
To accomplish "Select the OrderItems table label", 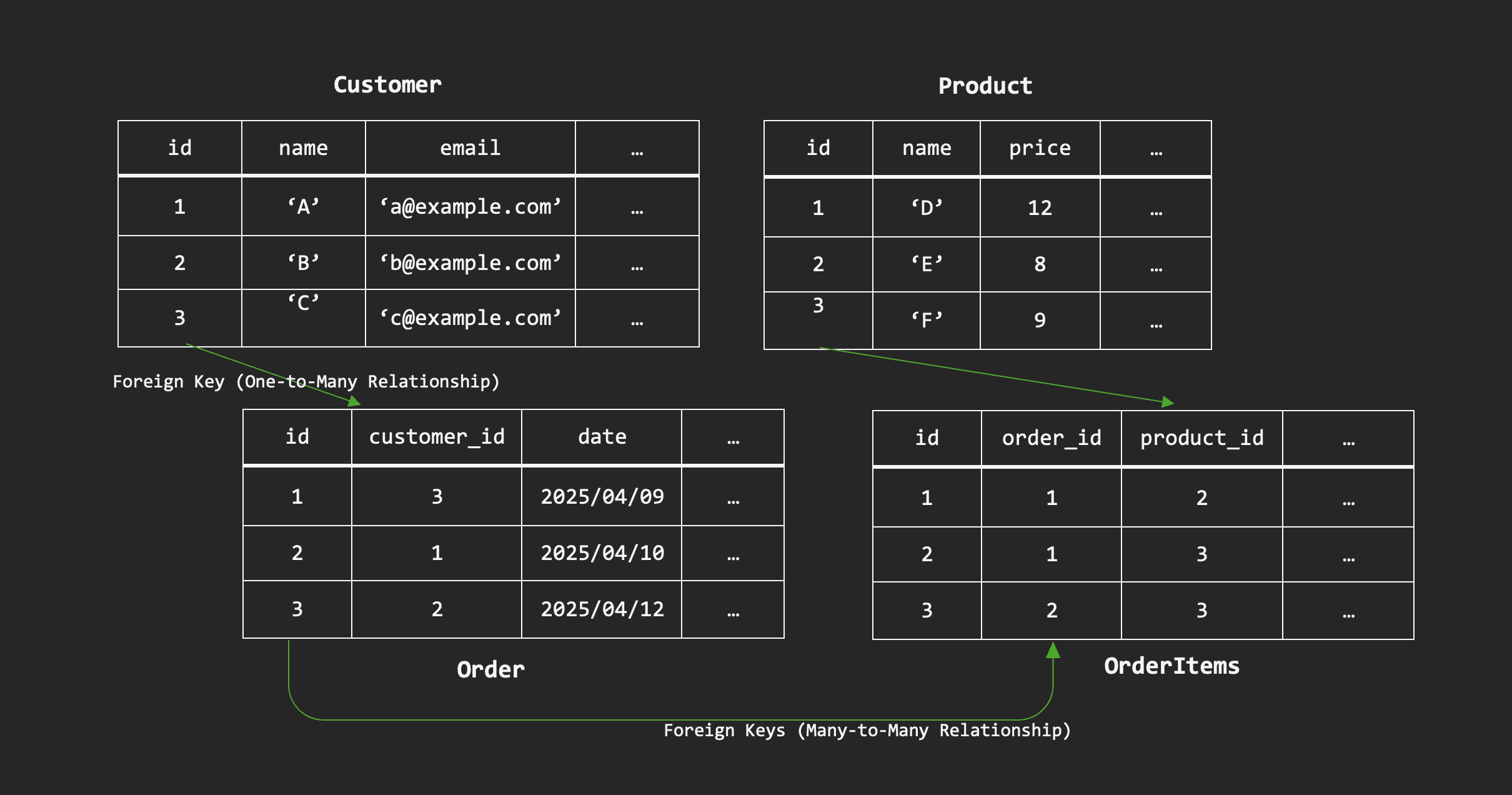I will pyautogui.click(x=1171, y=666).
